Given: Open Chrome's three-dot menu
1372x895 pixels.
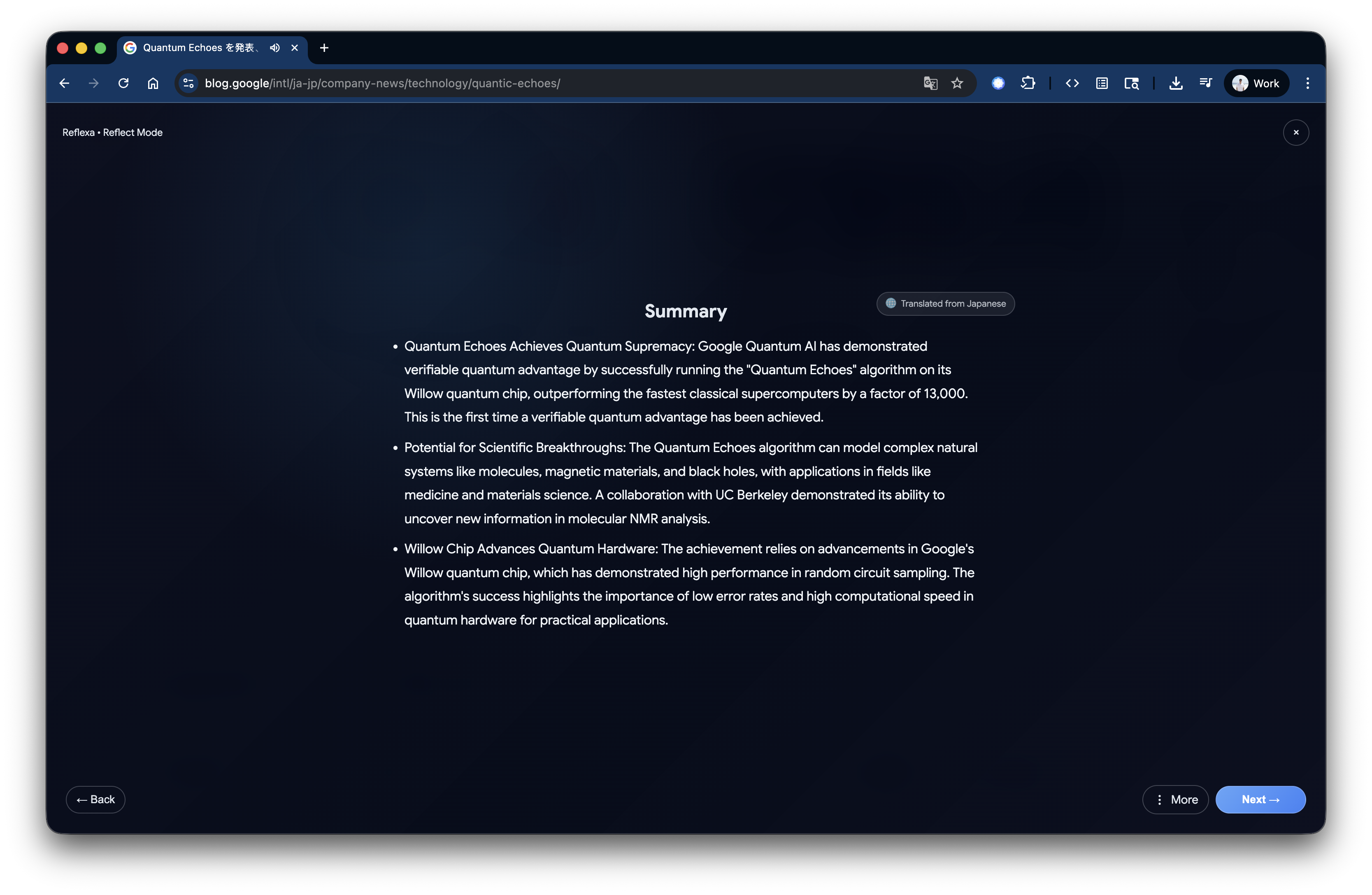Looking at the screenshot, I should point(1307,83).
